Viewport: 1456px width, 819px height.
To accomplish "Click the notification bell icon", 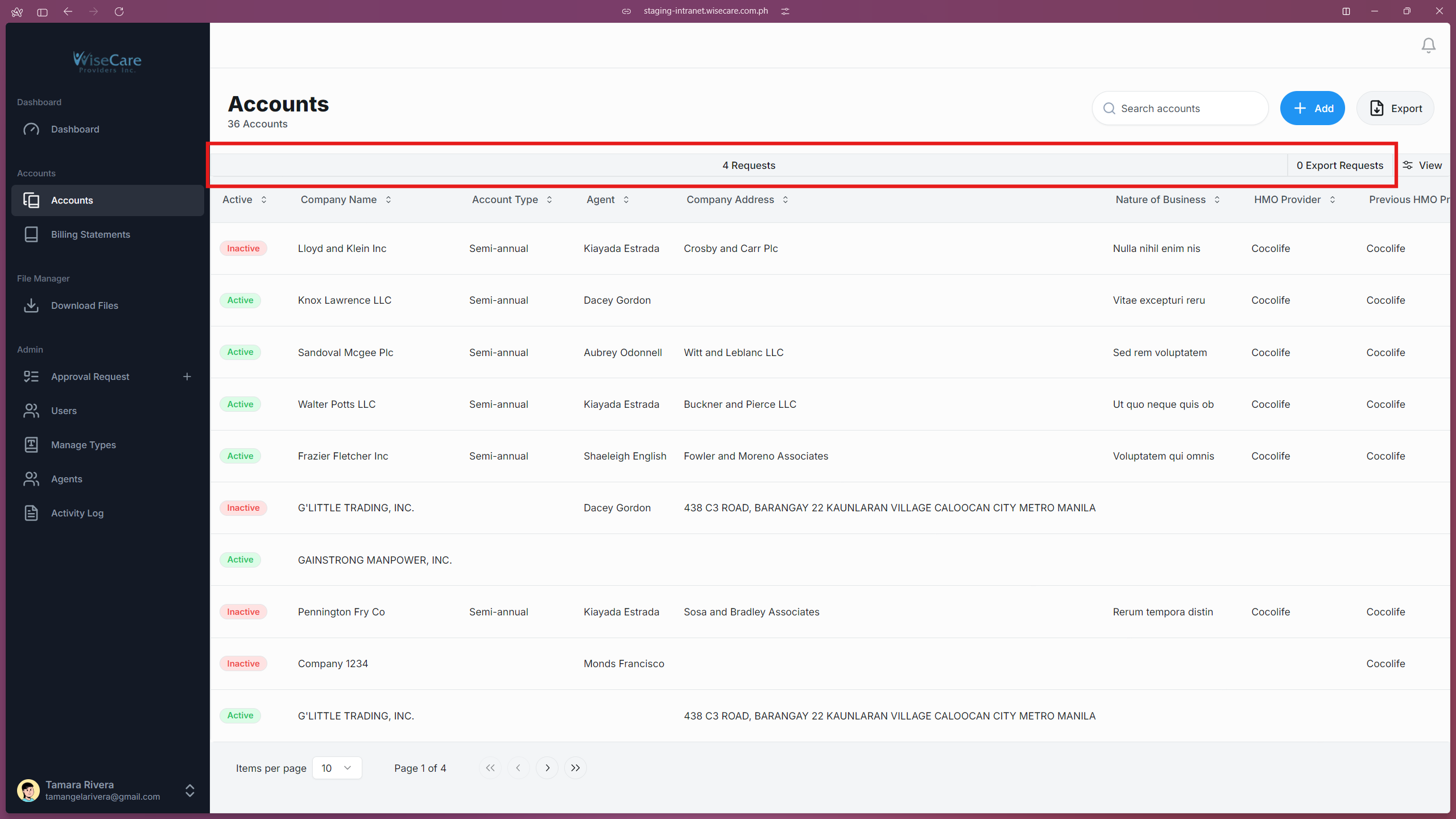I will (x=1428, y=45).
